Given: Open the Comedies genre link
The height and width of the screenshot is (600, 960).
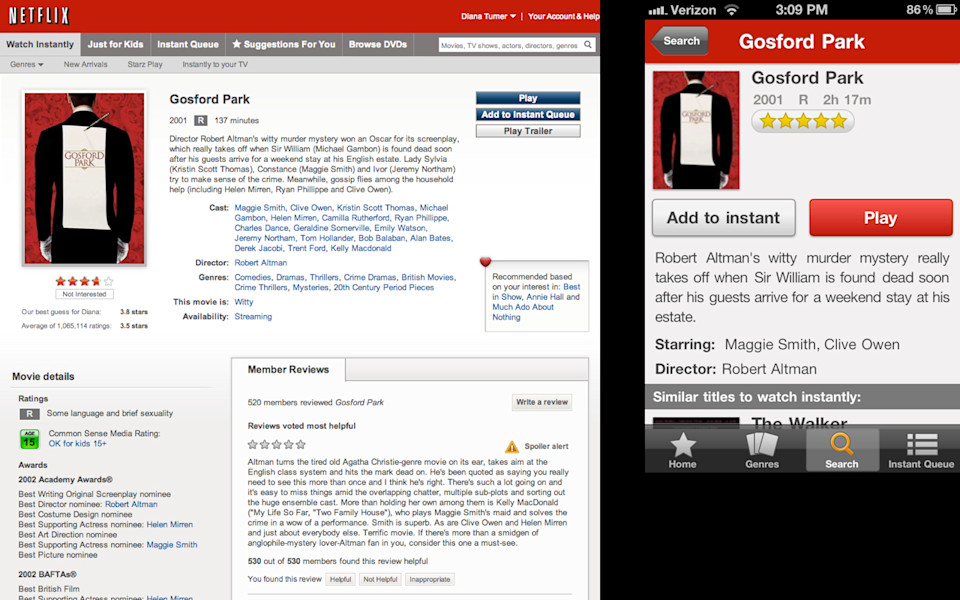Looking at the screenshot, I should pyautogui.click(x=253, y=277).
